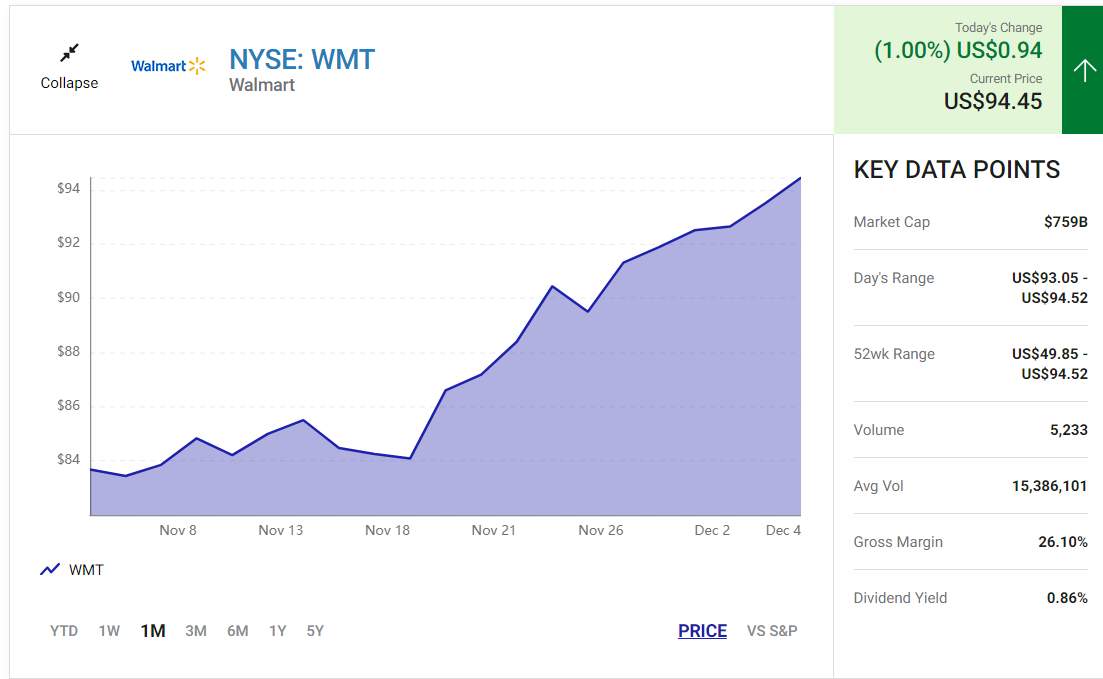Switch chart to VS S&P comparison
The height and width of the screenshot is (679, 1103).
click(x=772, y=630)
